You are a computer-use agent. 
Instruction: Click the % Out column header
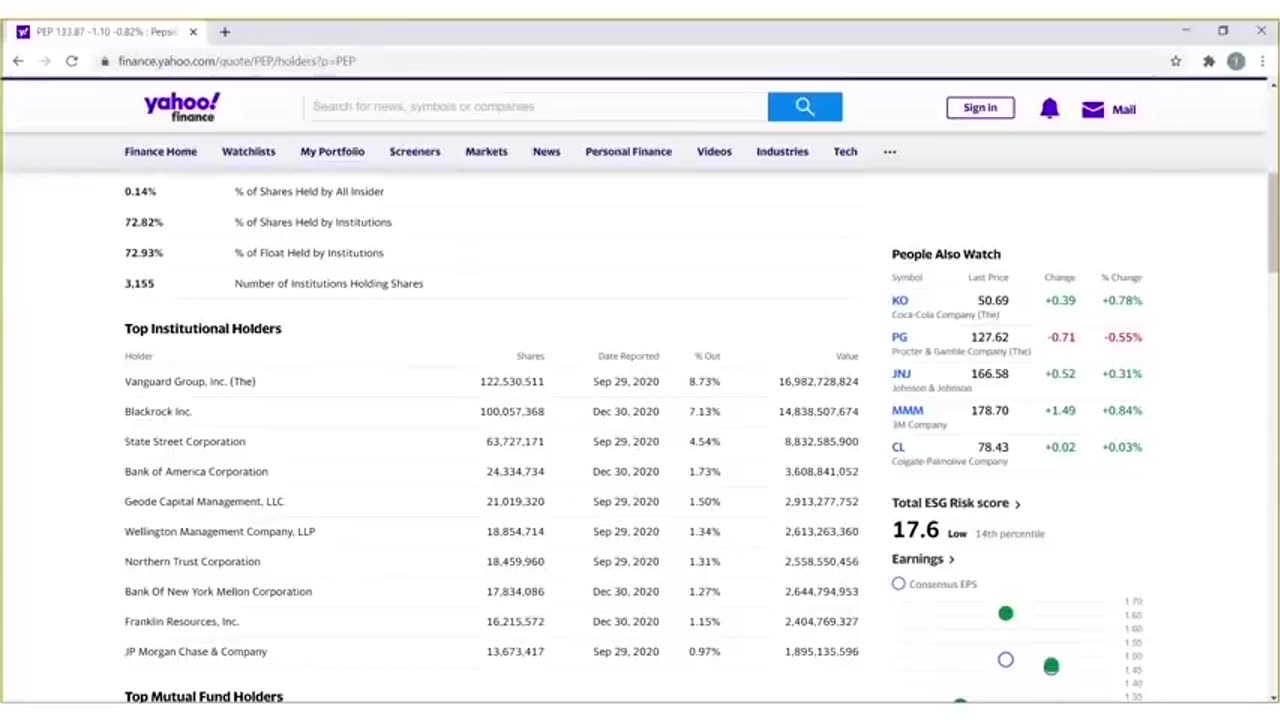tap(707, 356)
